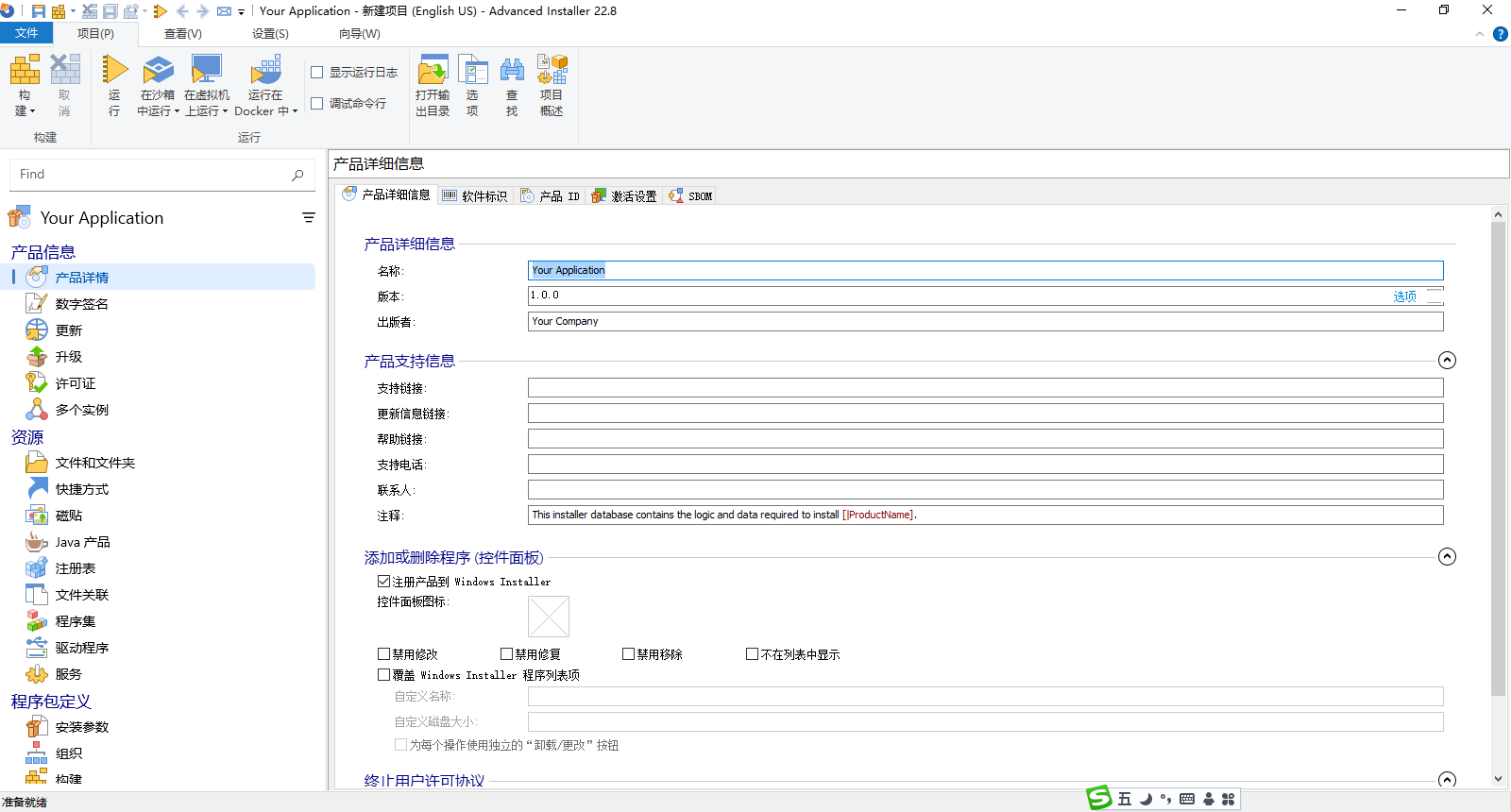Open output folder via 打开输出目录 icon

(x=433, y=70)
